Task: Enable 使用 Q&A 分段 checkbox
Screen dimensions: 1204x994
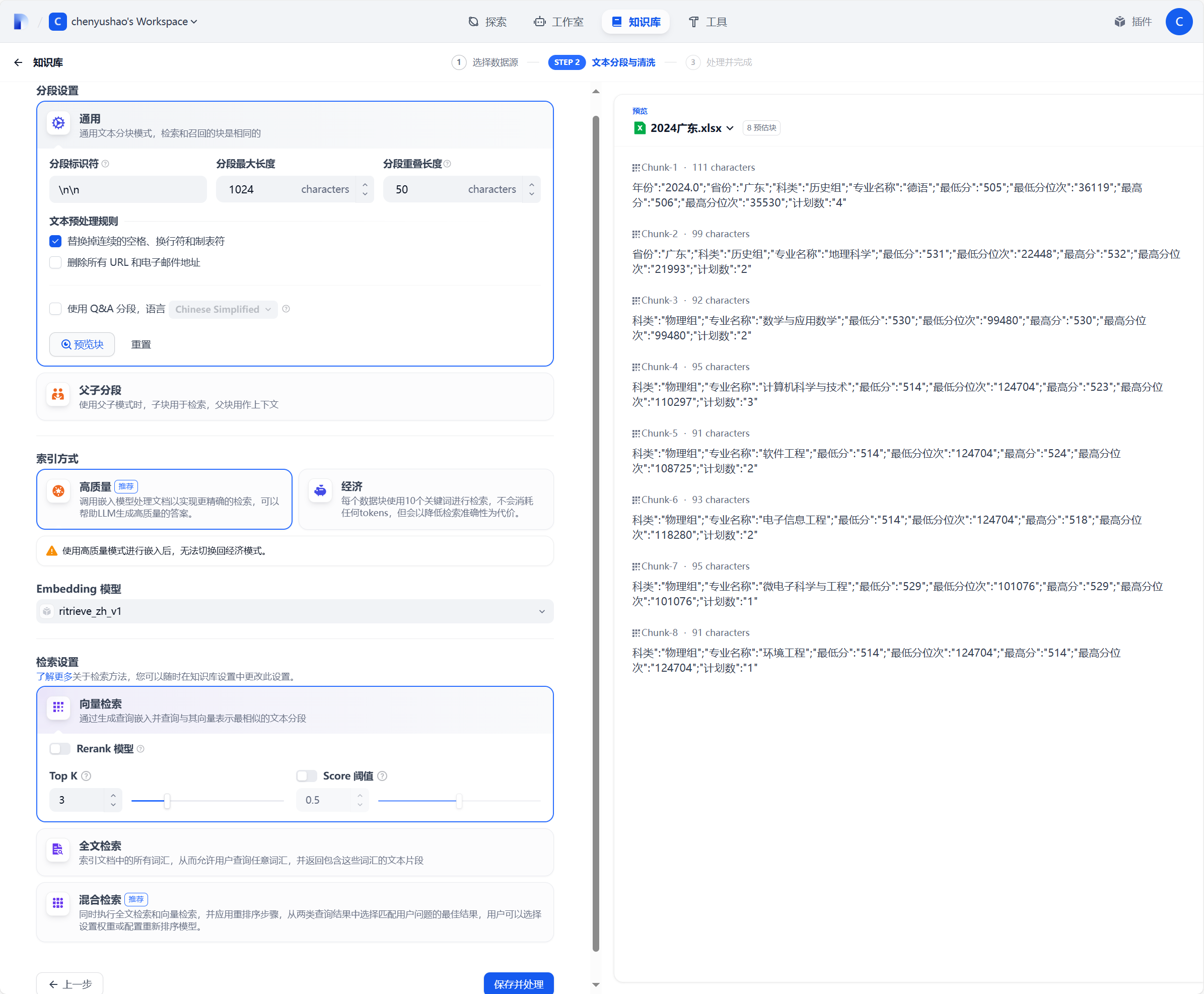Action: tap(55, 309)
